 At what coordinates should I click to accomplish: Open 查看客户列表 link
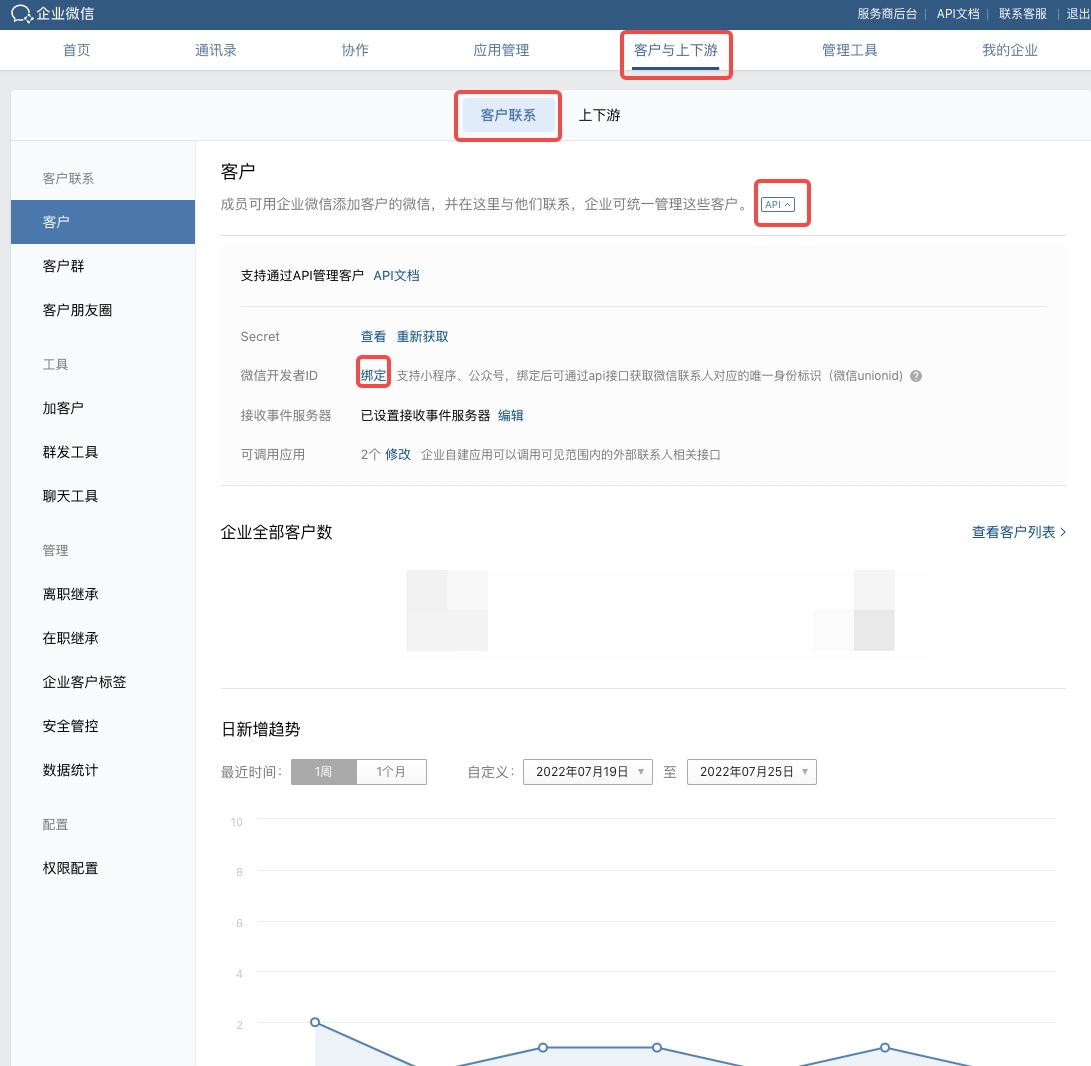coord(1018,532)
